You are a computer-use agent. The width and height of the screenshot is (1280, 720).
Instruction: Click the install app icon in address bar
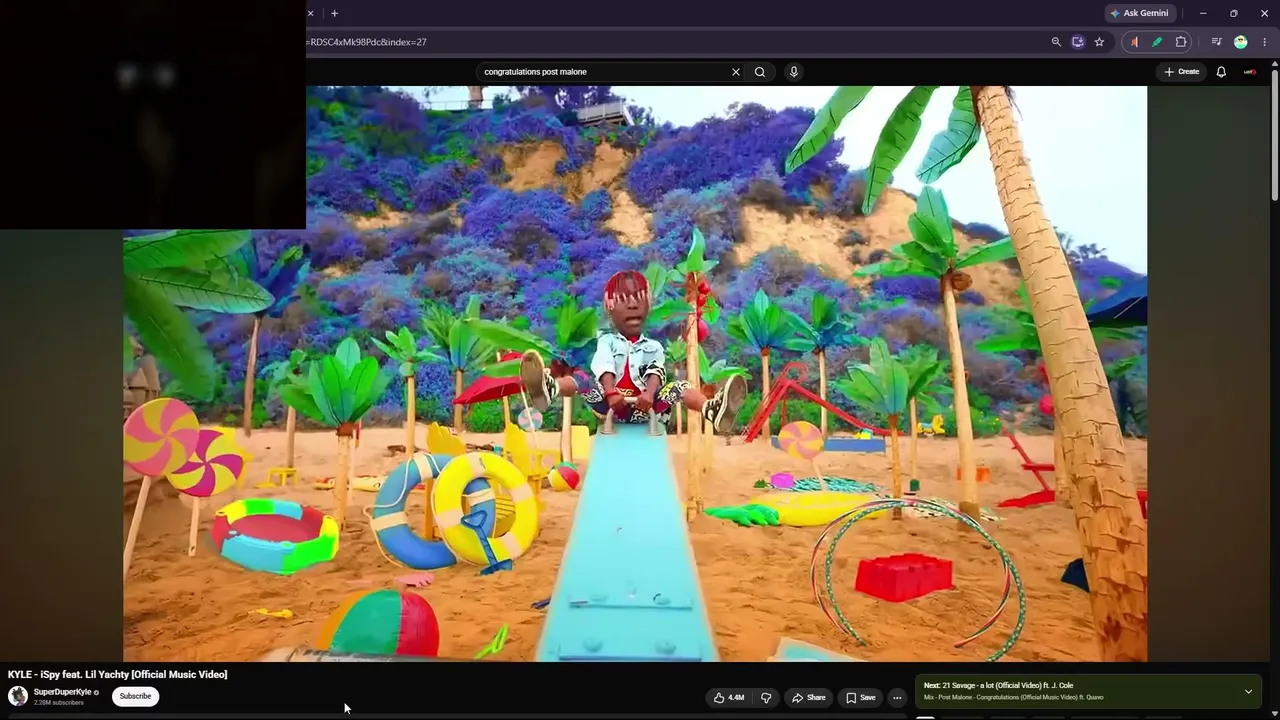1077,42
